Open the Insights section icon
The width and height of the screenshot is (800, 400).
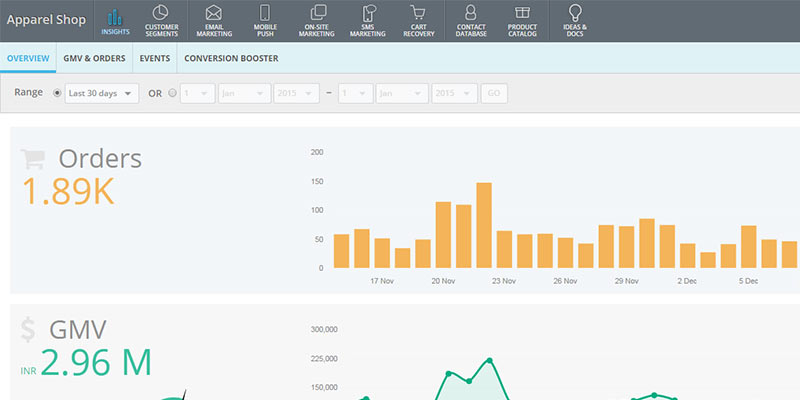click(x=115, y=15)
